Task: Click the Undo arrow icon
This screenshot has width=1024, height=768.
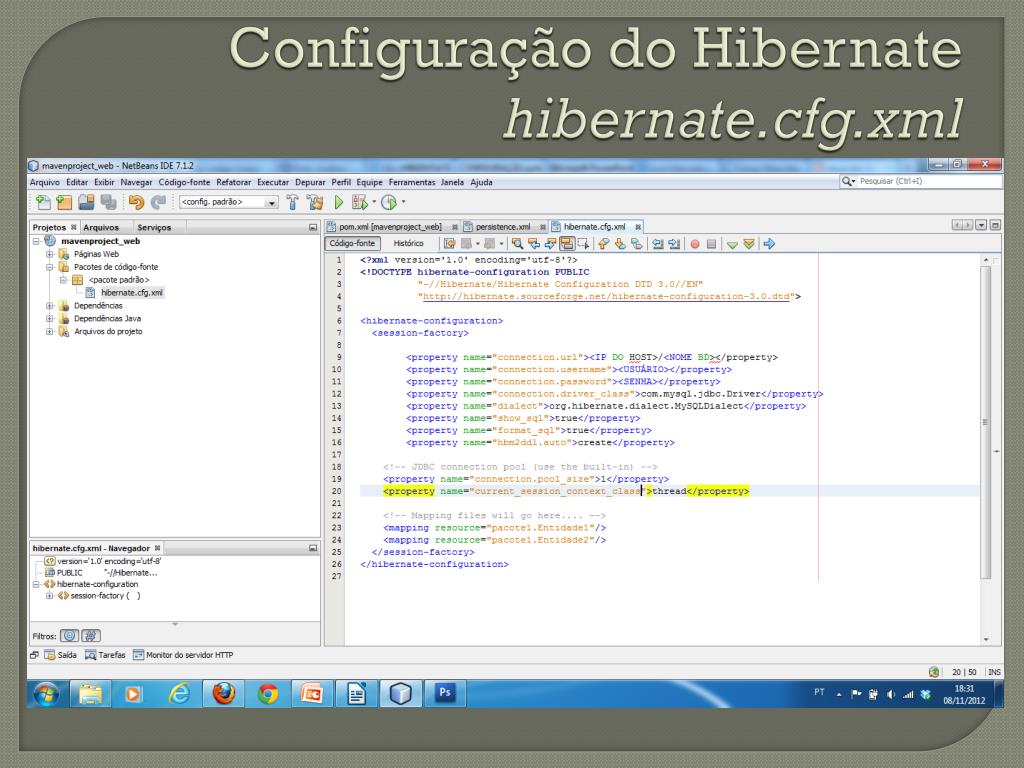Action: pyautogui.click(x=136, y=202)
